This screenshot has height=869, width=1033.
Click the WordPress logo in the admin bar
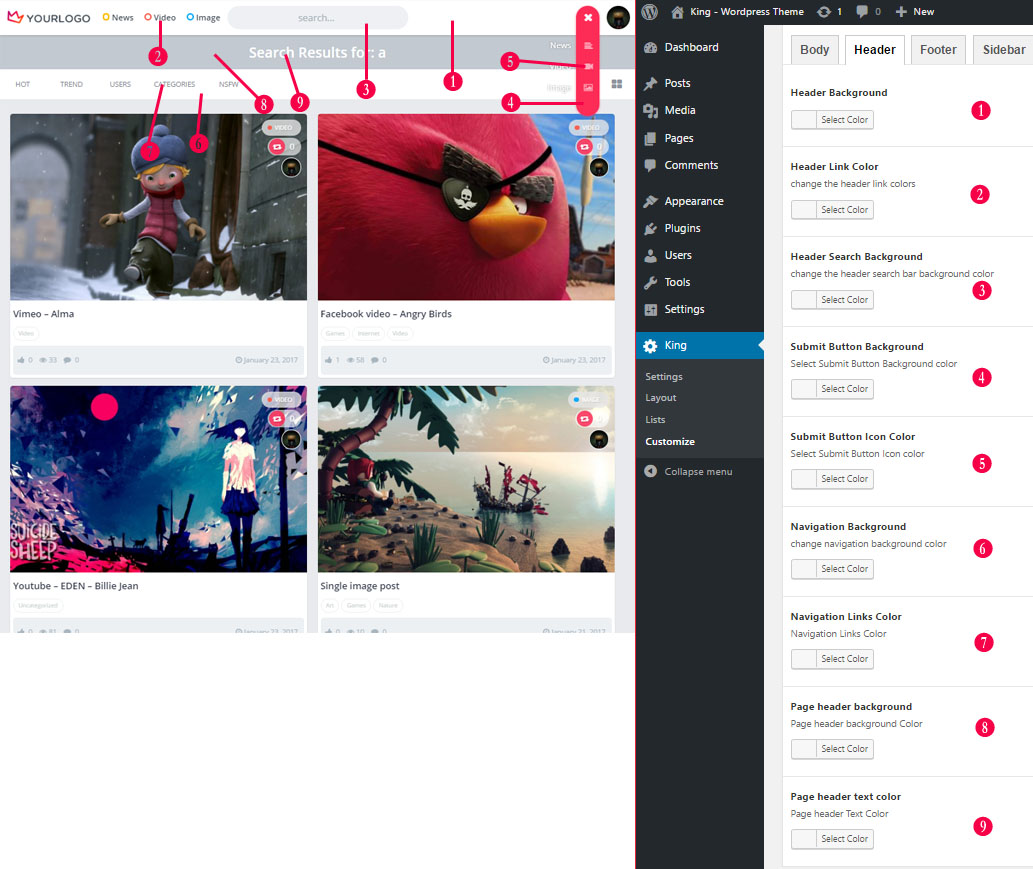(x=650, y=12)
